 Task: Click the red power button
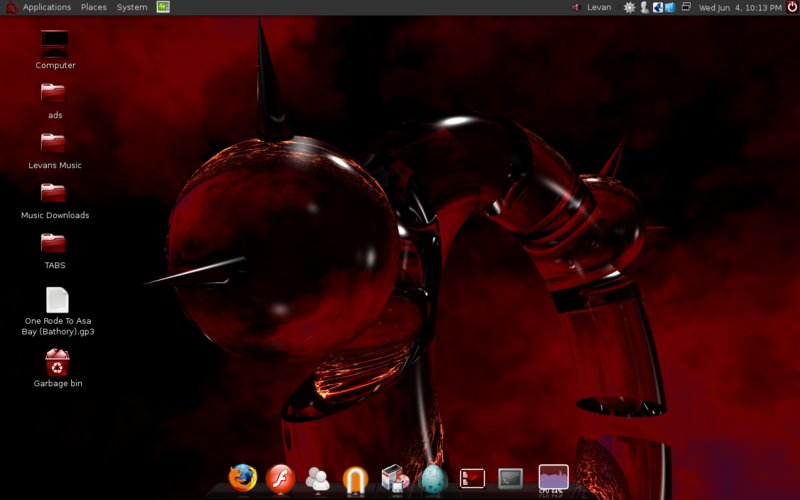[x=792, y=7]
